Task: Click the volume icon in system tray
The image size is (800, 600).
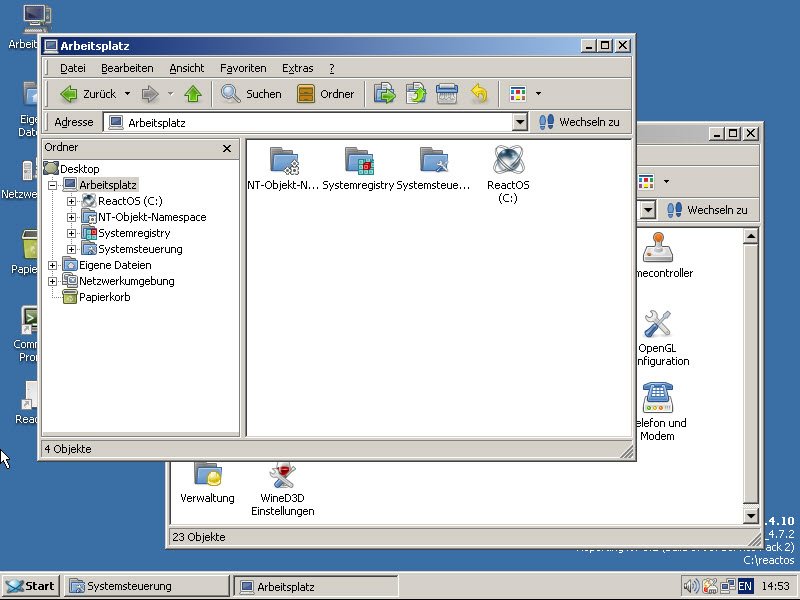Action: (690, 586)
